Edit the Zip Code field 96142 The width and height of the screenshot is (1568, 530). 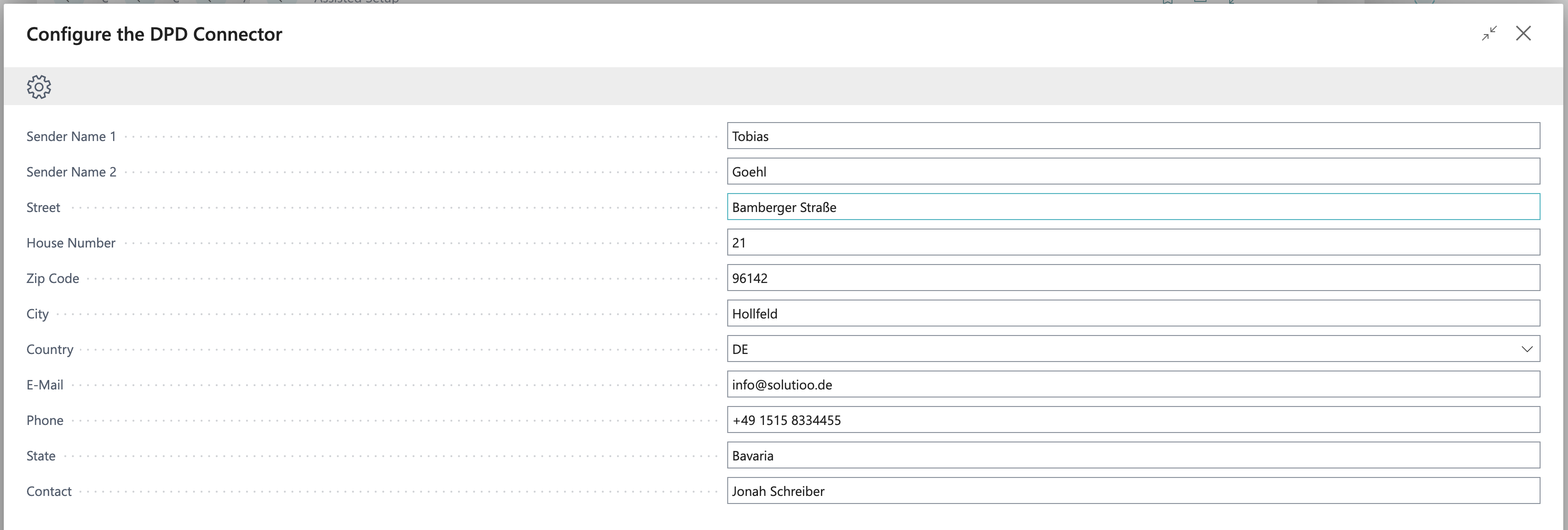click(x=1133, y=278)
